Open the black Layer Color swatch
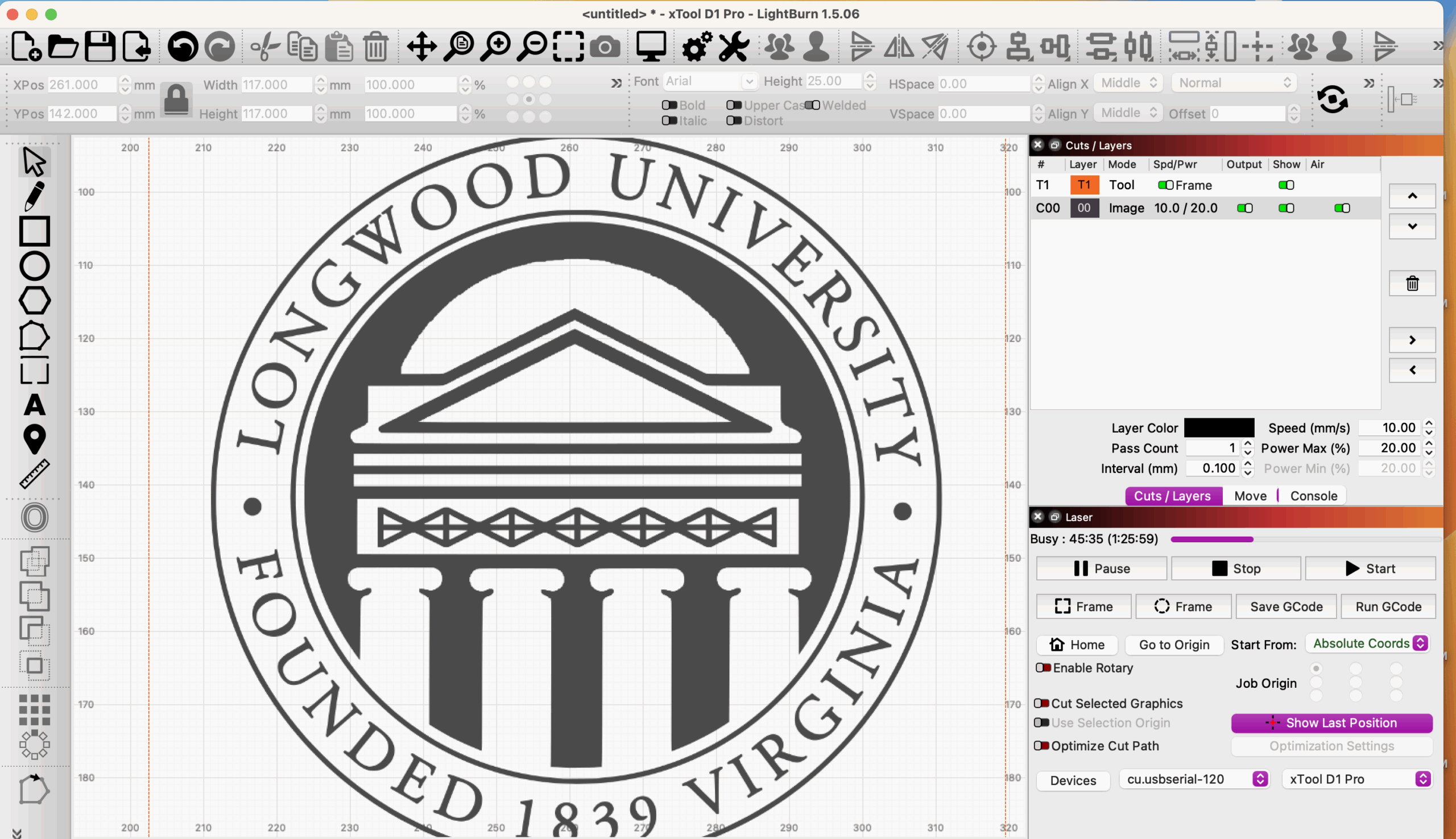Viewport: 1456px width, 839px height. 1218,427
